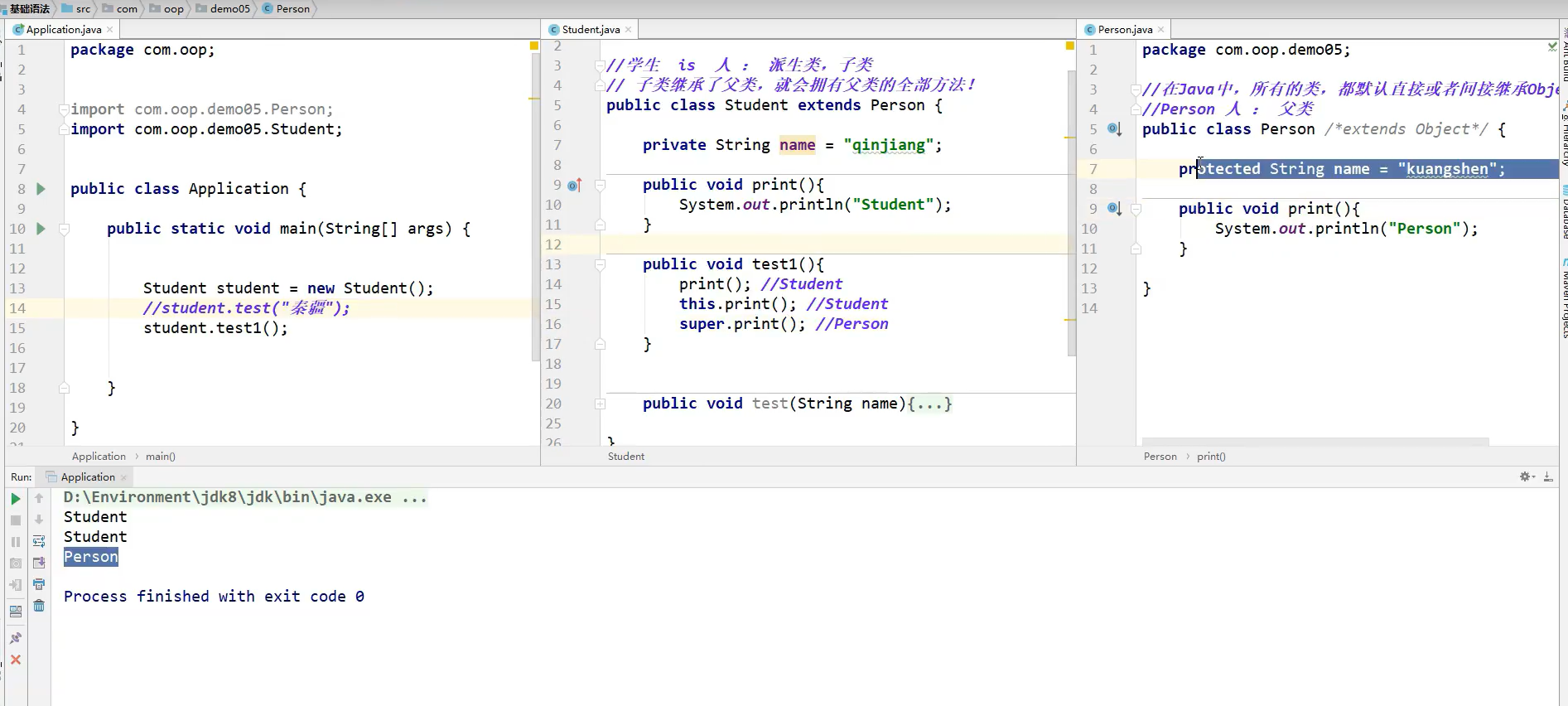Screen dimensions: 1568x706
Task: Expand the folded test(String name) method
Action: [x=600, y=404]
